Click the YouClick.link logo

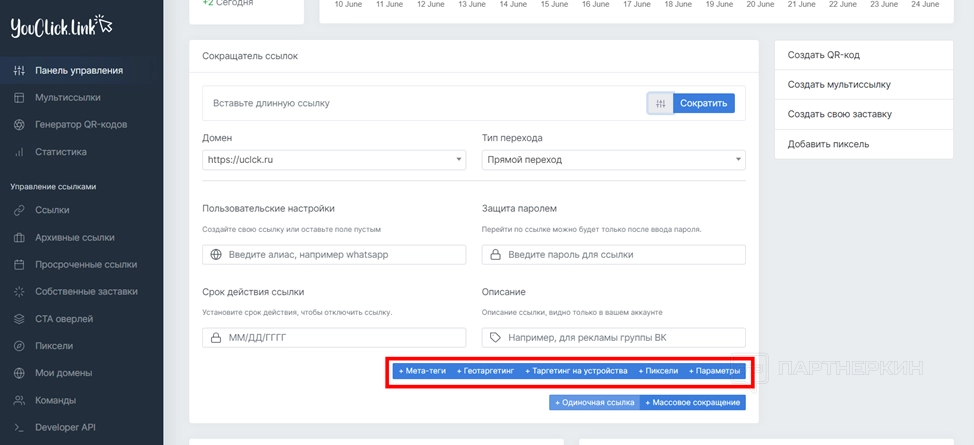coord(61,26)
